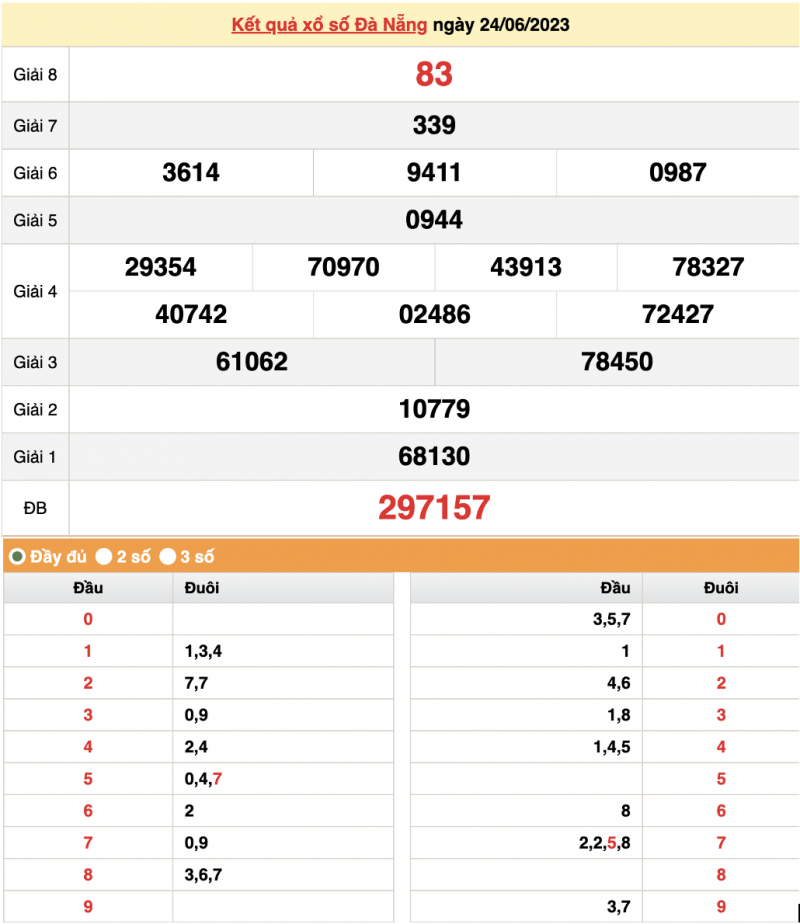The height and width of the screenshot is (924, 800).
Task: Open the Kết quả xổ số Đà Nẵng link
Action: tap(329, 24)
